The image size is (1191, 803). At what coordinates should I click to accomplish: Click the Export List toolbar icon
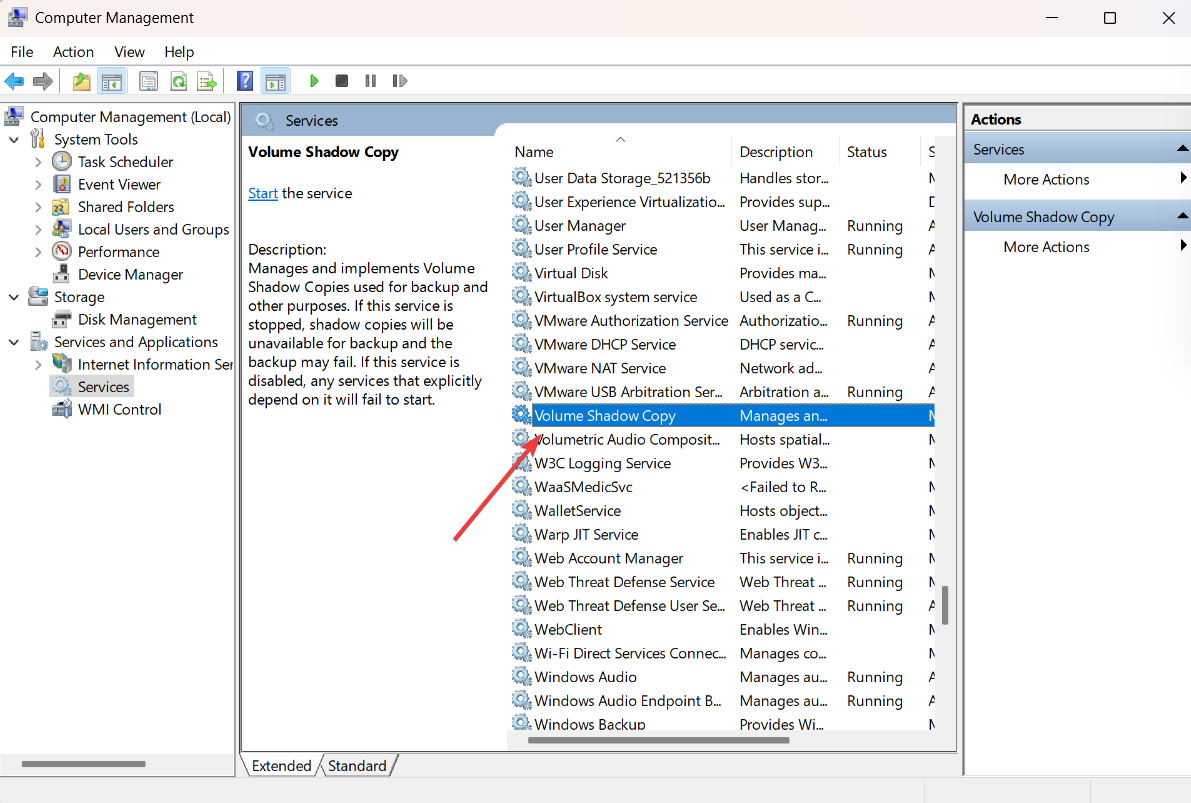pos(206,81)
